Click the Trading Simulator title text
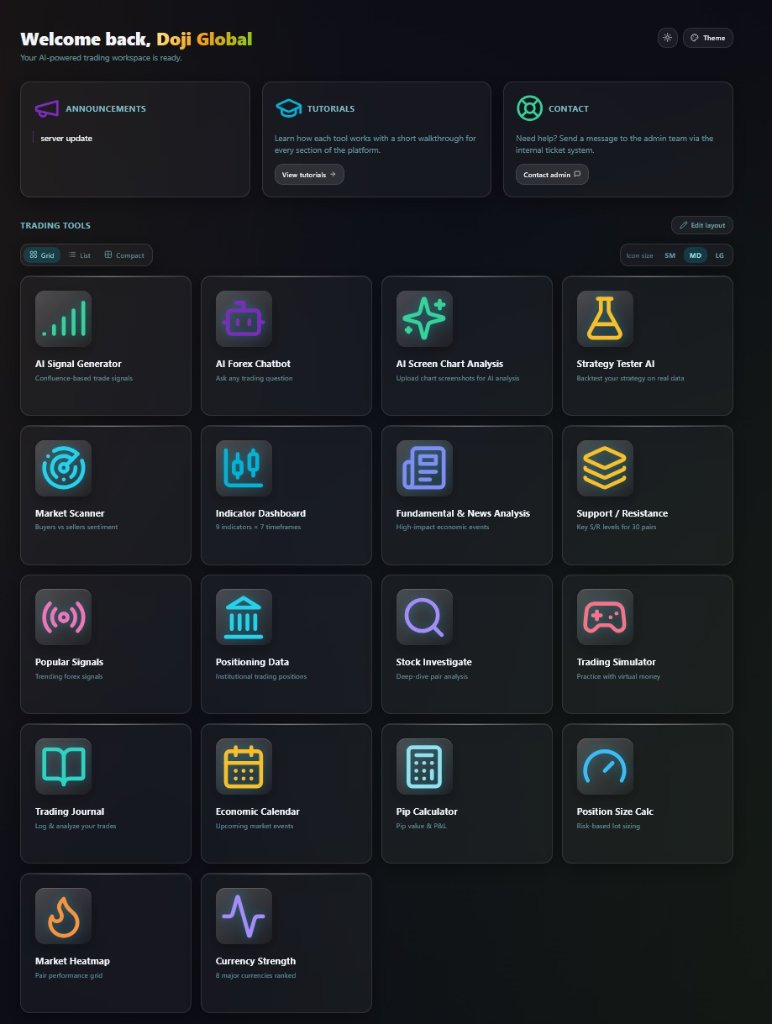 click(x=617, y=662)
